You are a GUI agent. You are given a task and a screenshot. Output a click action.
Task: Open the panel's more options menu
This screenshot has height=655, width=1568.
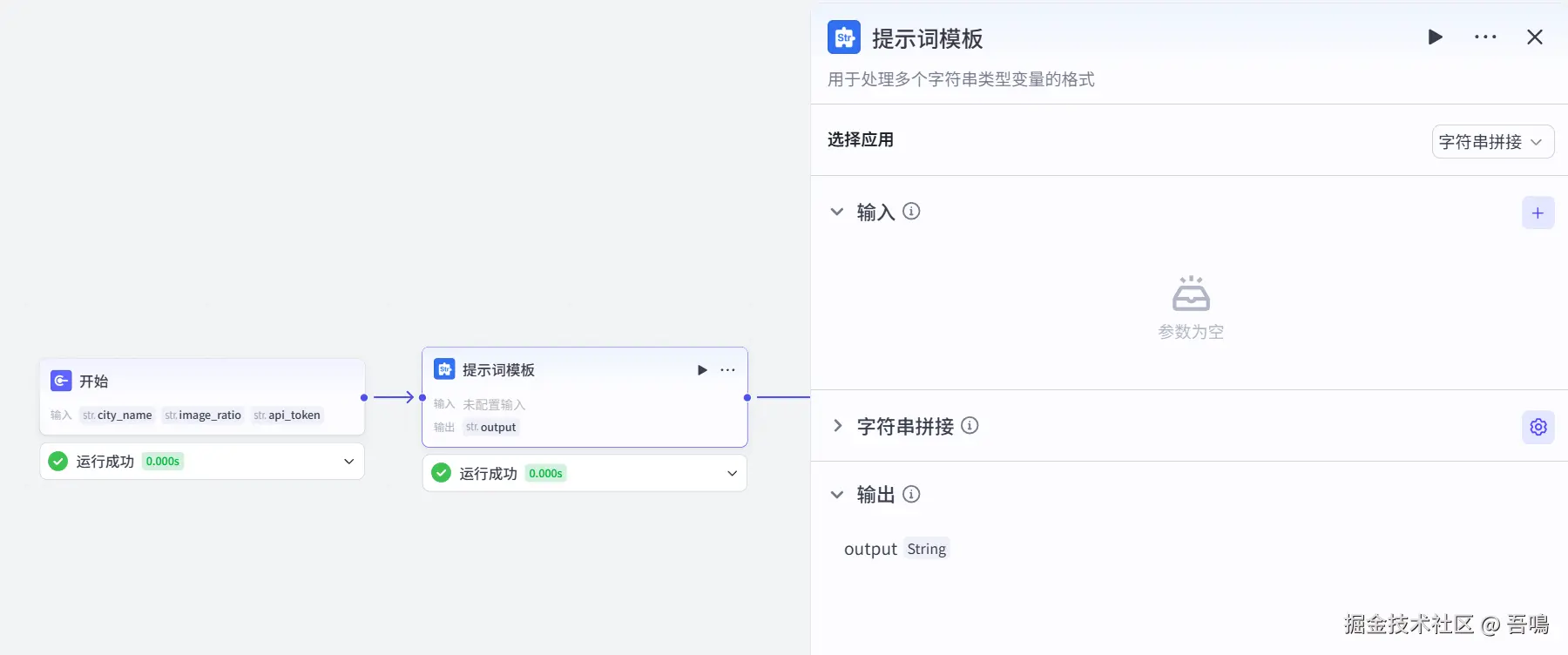point(1485,37)
